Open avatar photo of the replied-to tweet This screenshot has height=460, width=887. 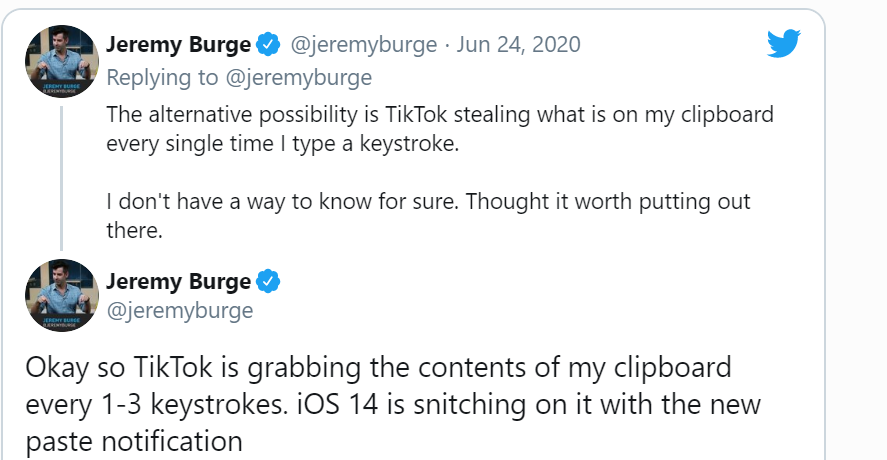62,61
